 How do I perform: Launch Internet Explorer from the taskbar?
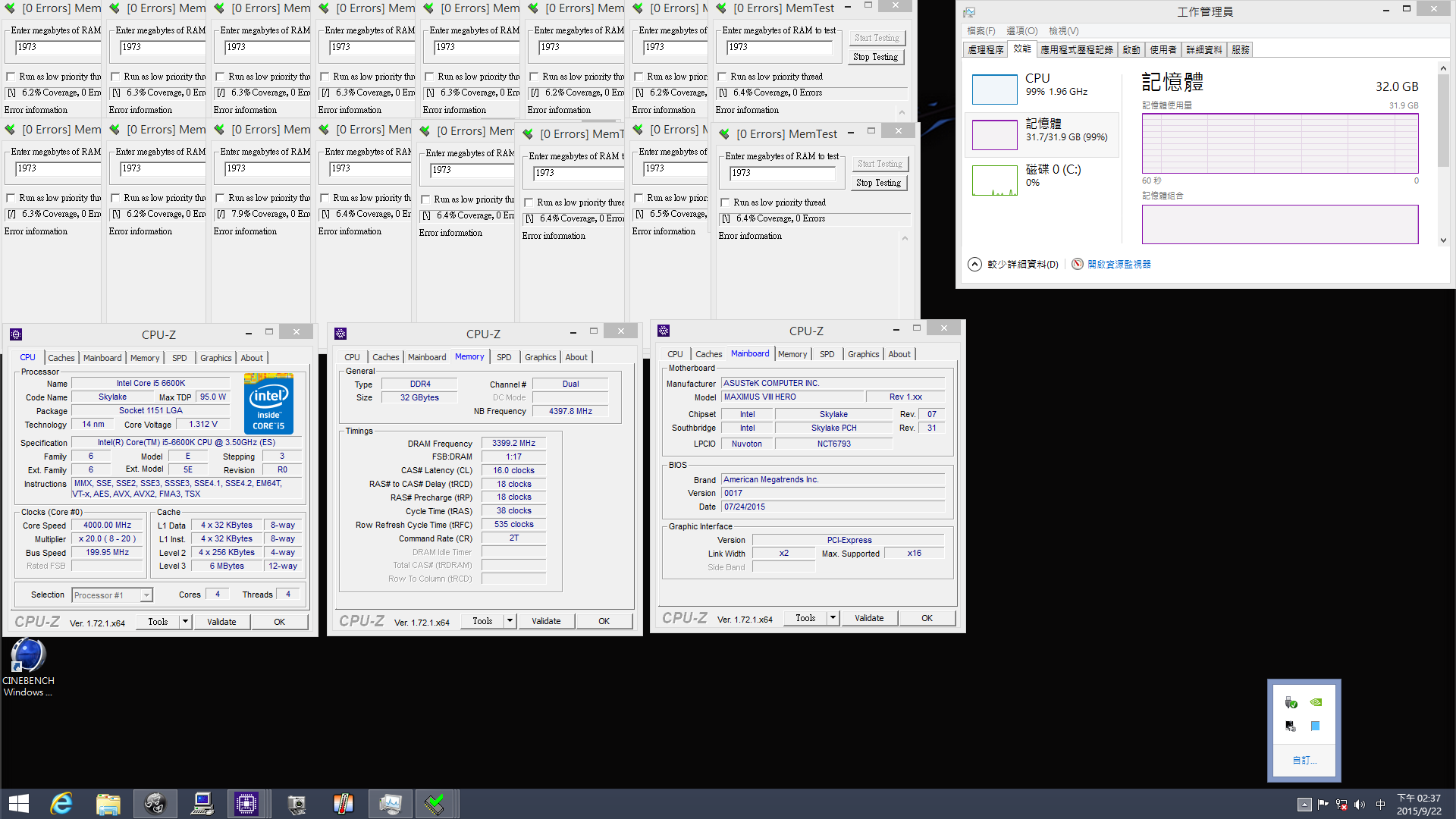tap(61, 803)
